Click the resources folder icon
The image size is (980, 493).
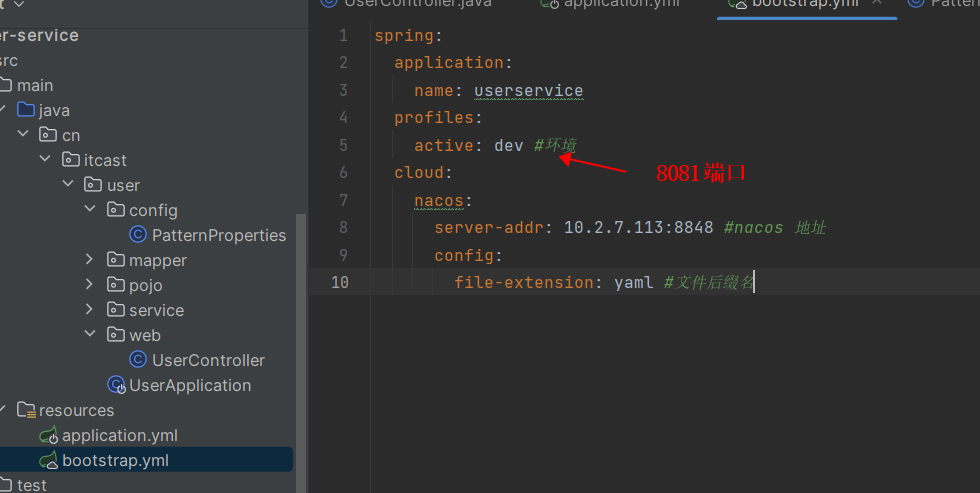(27, 410)
